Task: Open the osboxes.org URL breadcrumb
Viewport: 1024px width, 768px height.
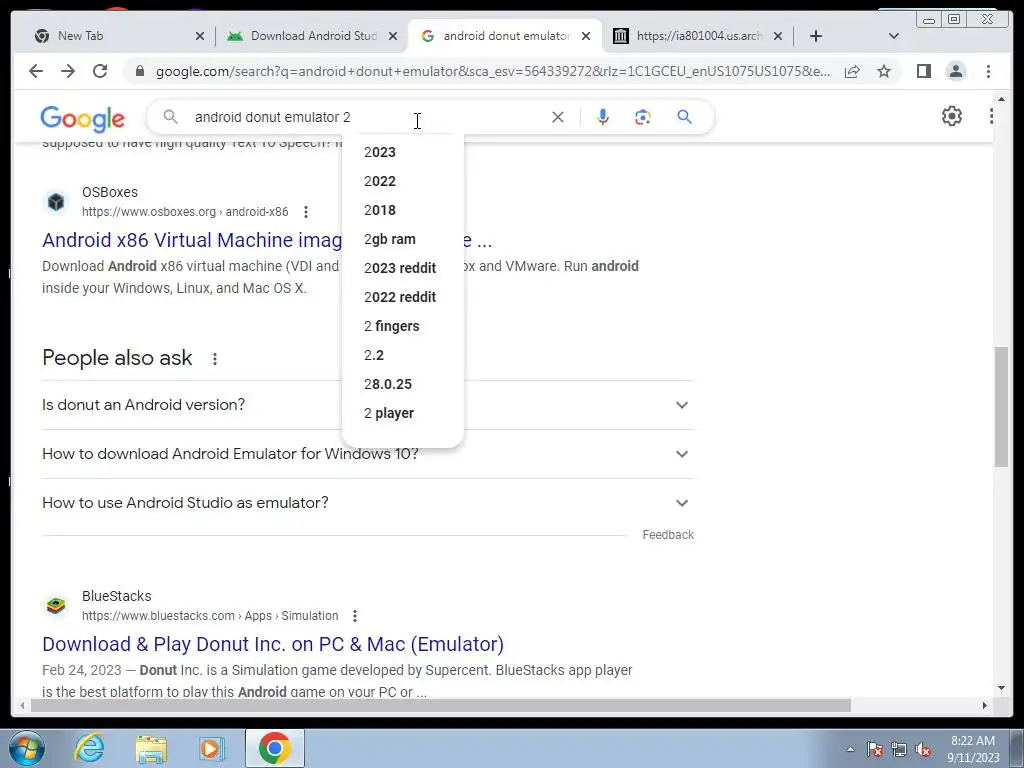Action: [x=185, y=212]
